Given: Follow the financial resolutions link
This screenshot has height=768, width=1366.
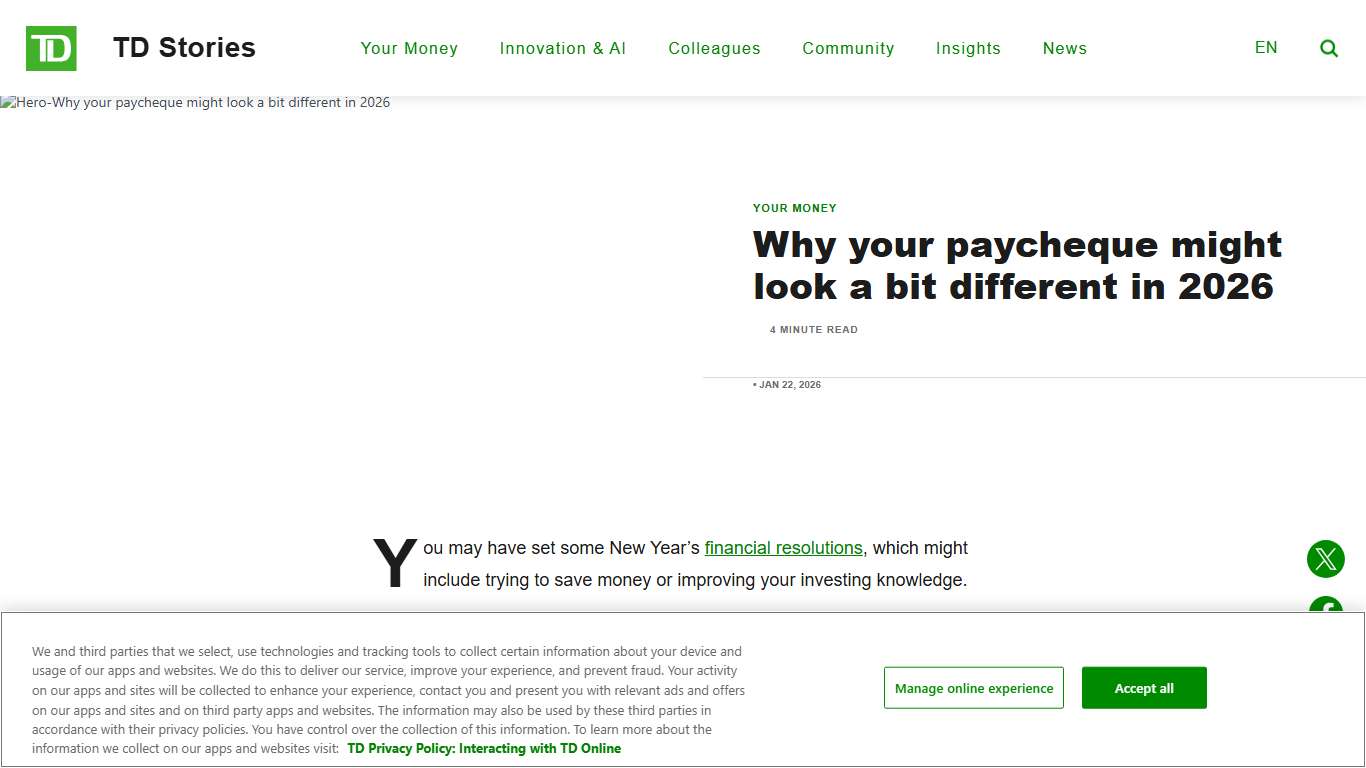Looking at the screenshot, I should click(x=783, y=548).
